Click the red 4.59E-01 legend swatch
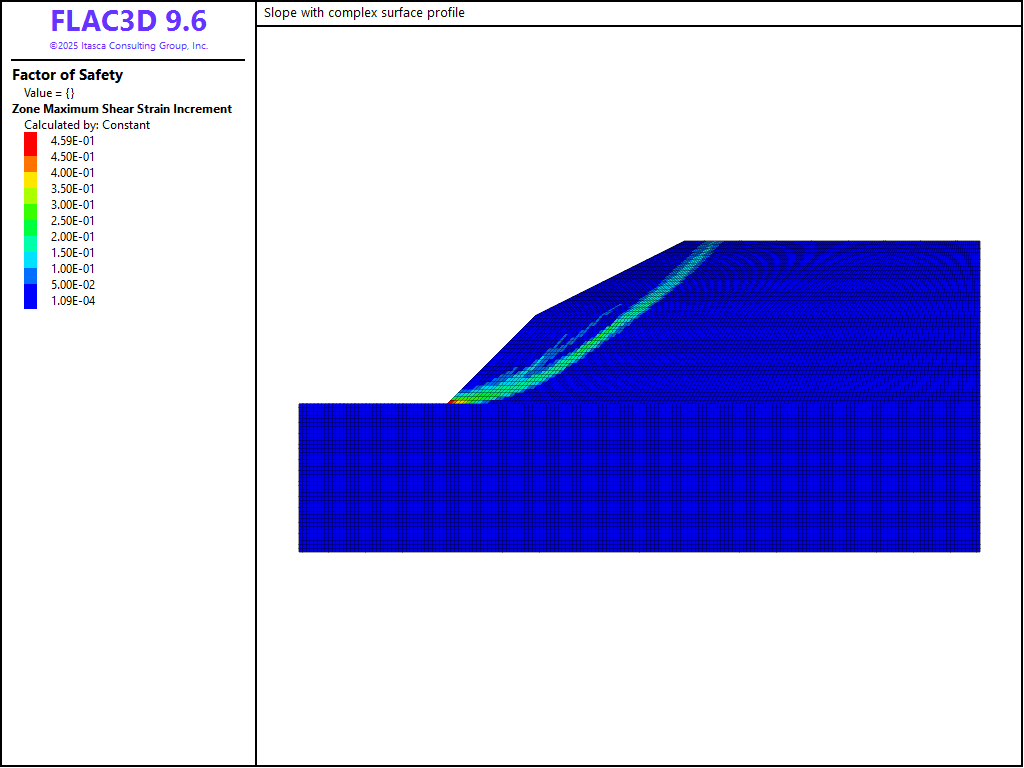1024x768 pixels. [x=30, y=141]
